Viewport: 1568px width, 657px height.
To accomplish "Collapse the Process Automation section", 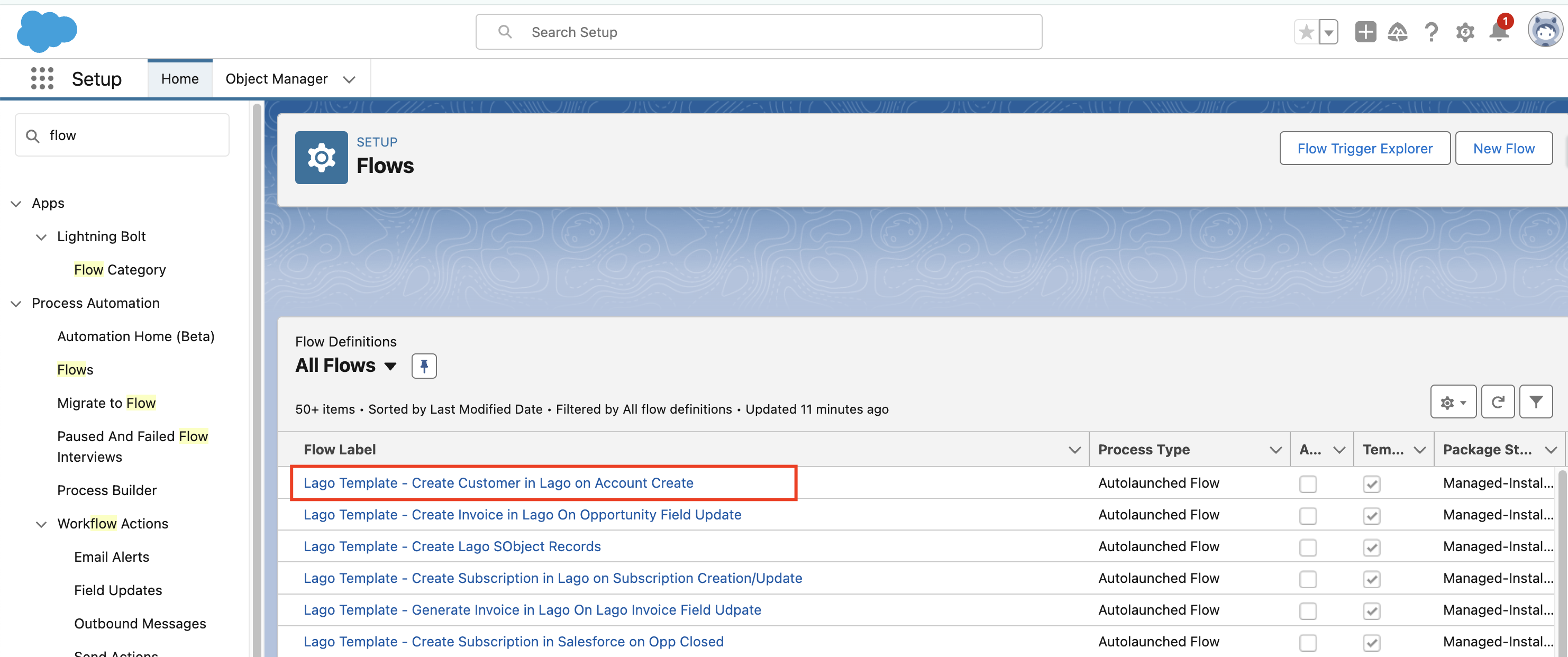I will click(16, 303).
